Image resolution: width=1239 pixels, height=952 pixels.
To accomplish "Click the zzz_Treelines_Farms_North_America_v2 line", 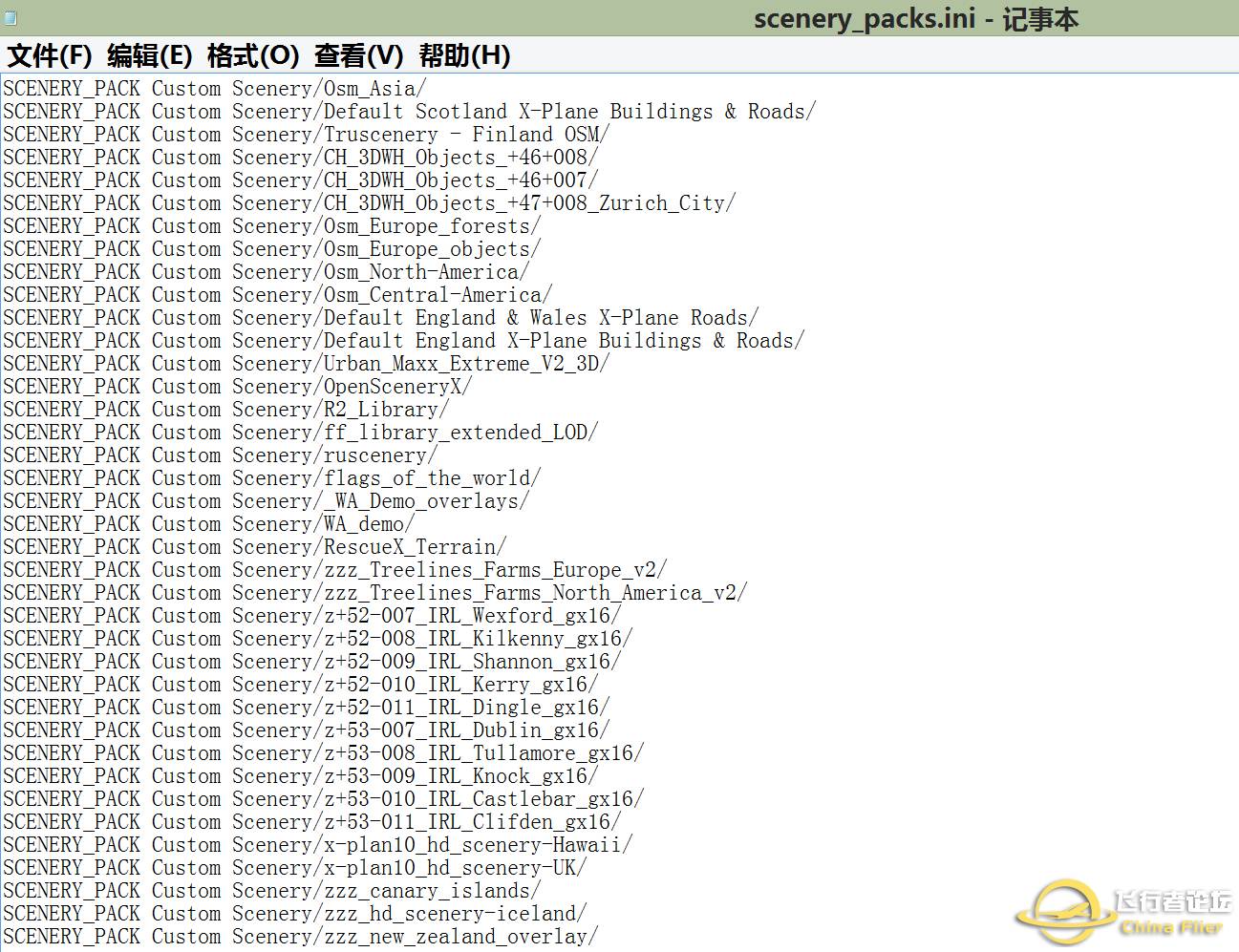I will pyautogui.click(x=374, y=593).
